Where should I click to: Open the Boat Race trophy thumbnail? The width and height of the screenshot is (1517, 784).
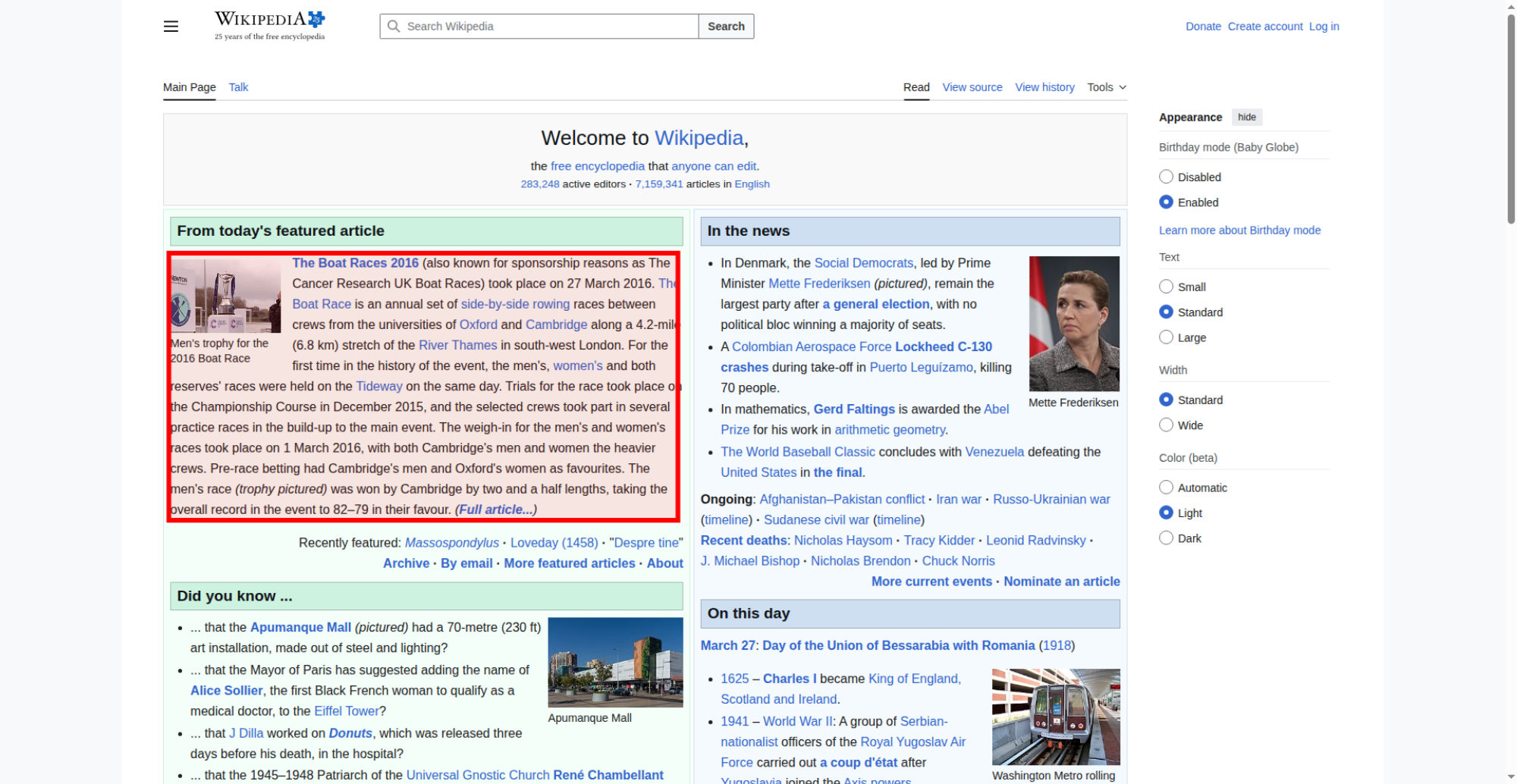click(x=226, y=296)
